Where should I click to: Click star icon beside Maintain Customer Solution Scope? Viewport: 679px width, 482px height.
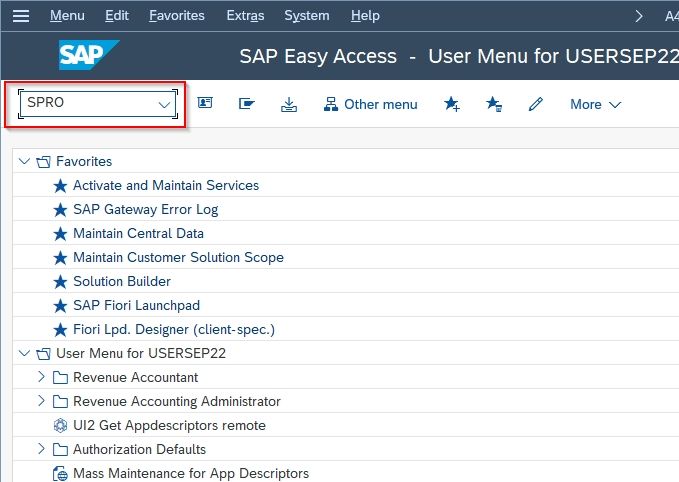click(x=60, y=258)
